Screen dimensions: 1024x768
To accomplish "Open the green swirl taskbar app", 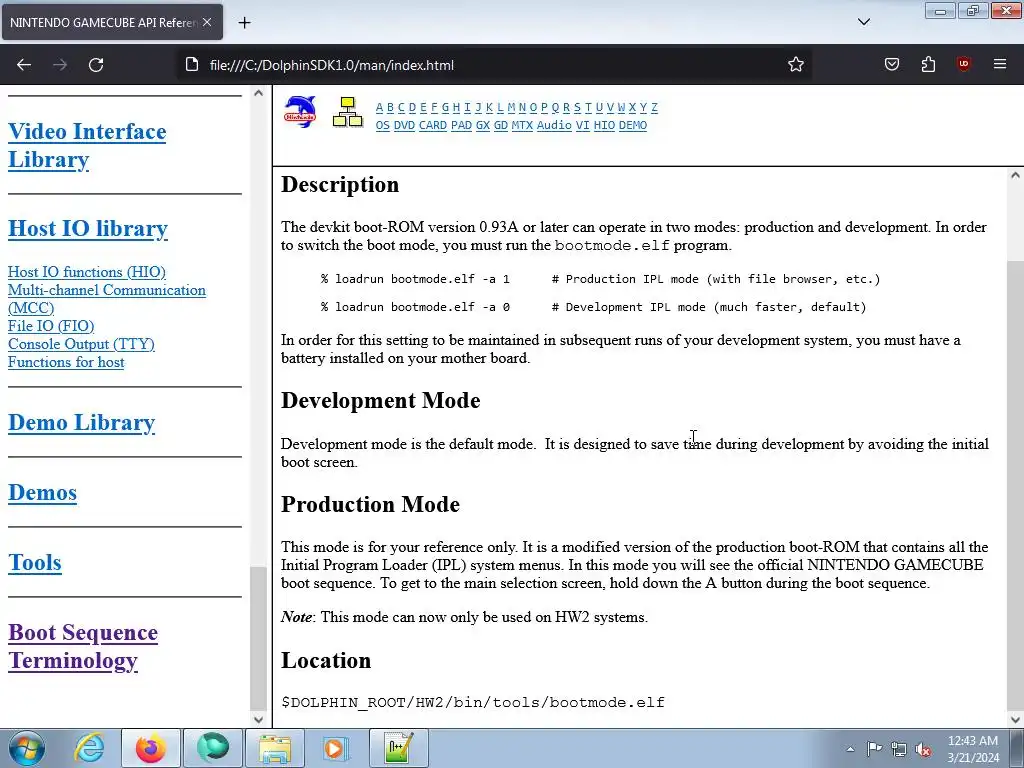I will pyautogui.click(x=213, y=748).
